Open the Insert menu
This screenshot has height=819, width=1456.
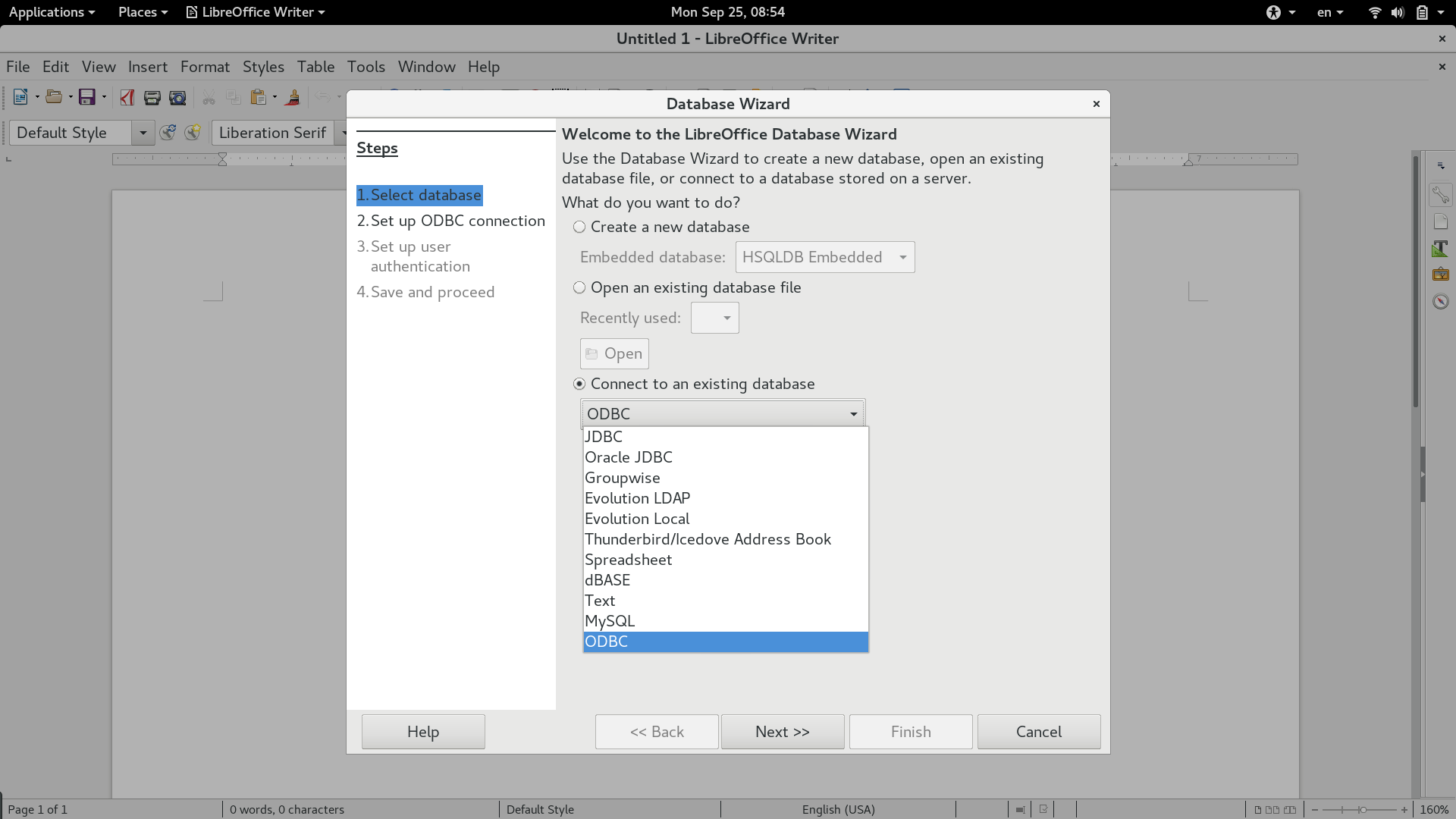pyautogui.click(x=148, y=67)
